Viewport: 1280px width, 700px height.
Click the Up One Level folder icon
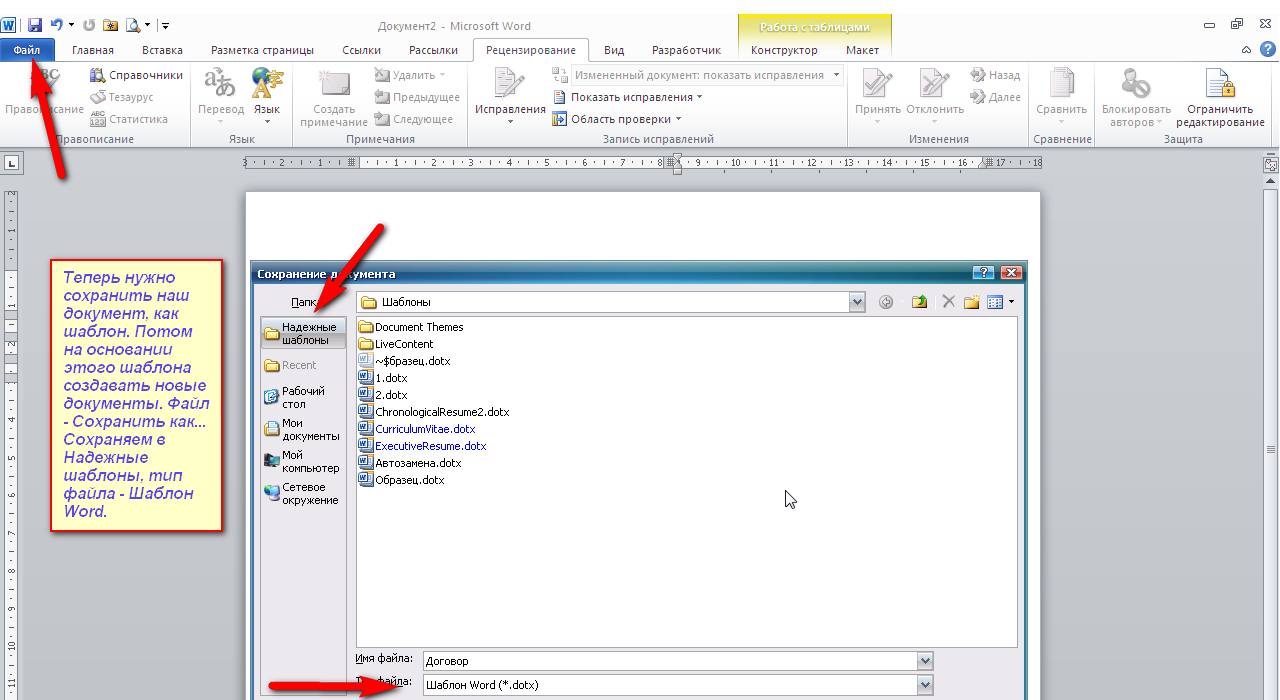[x=919, y=302]
